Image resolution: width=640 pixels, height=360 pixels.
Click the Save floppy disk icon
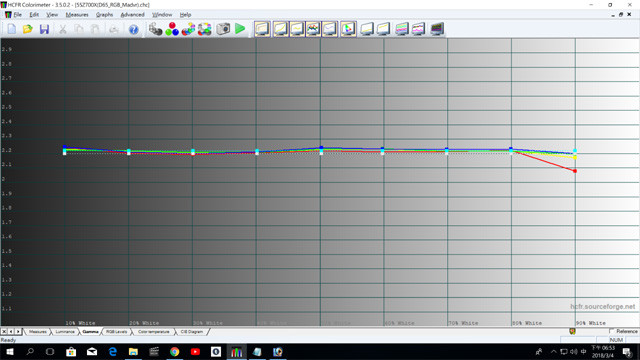coord(44,29)
